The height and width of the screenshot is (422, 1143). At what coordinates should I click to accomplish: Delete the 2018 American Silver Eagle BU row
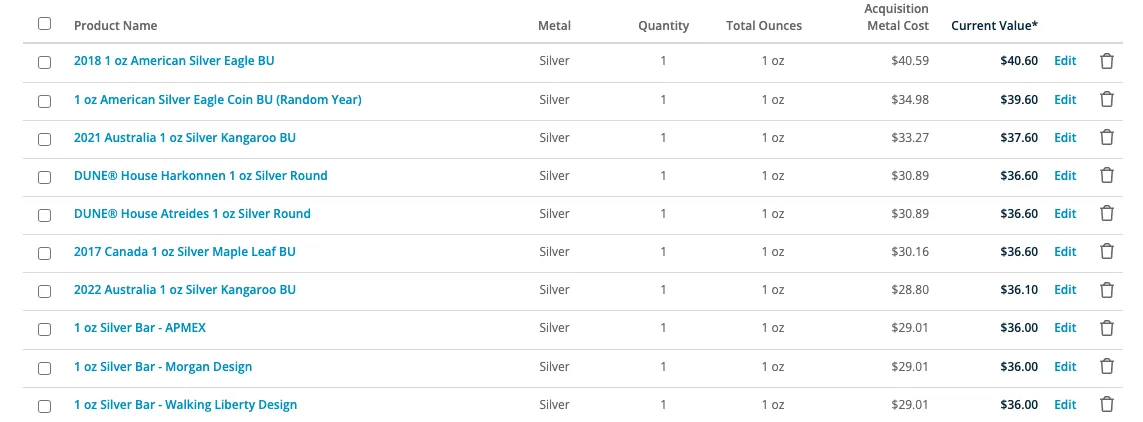(1107, 61)
